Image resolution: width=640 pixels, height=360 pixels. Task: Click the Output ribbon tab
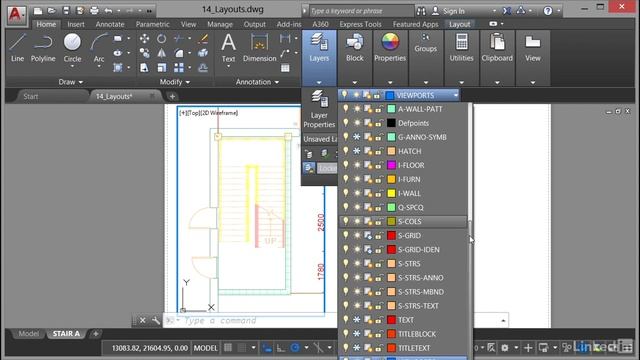coord(254,24)
